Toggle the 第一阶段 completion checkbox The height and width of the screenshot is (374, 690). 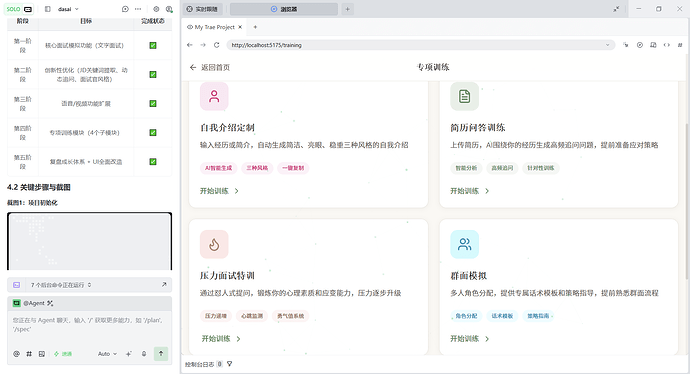[x=153, y=45]
